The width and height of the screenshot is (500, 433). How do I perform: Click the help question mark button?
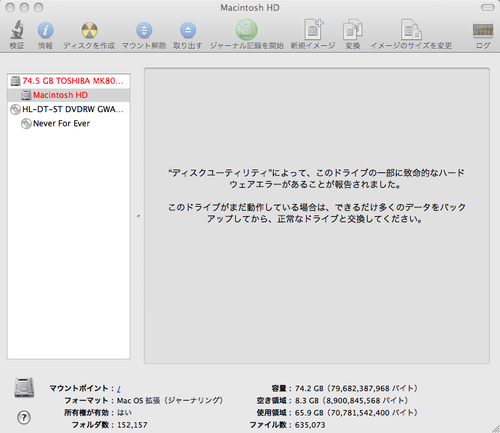click(24, 417)
